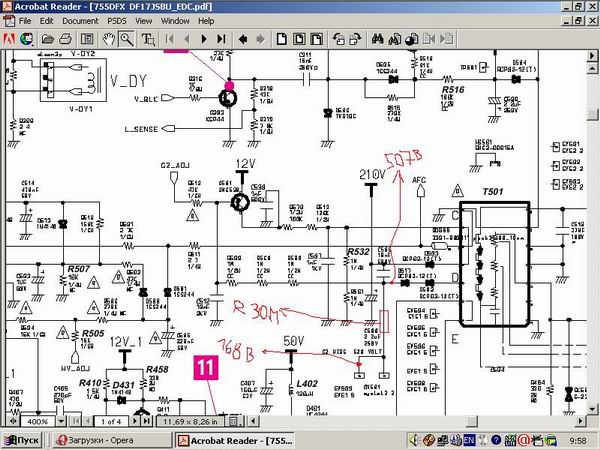Click the next highlight icon
This screenshot has height=450, width=600.
click(x=446, y=39)
